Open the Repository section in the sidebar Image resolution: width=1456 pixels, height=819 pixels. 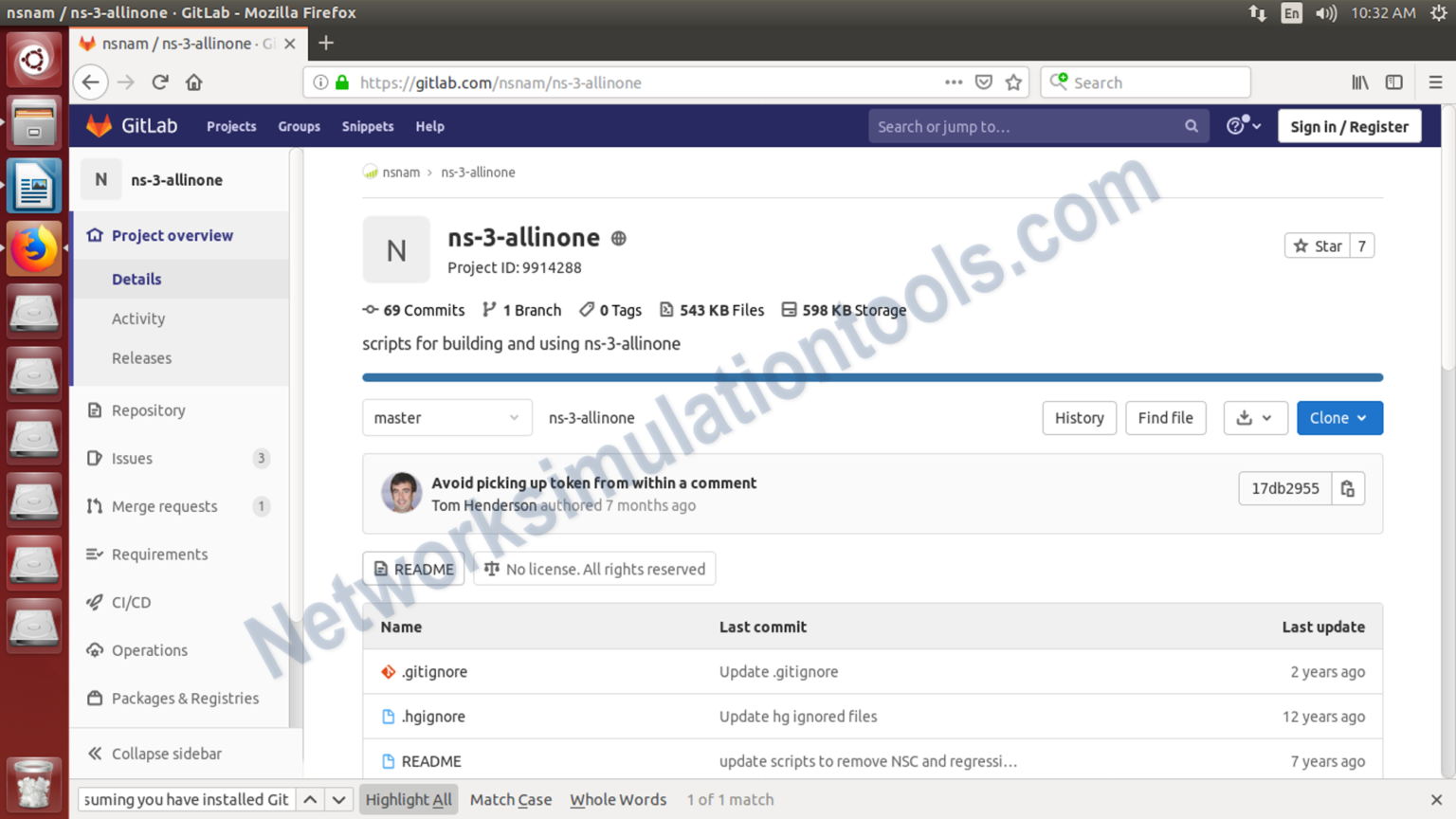coord(146,410)
